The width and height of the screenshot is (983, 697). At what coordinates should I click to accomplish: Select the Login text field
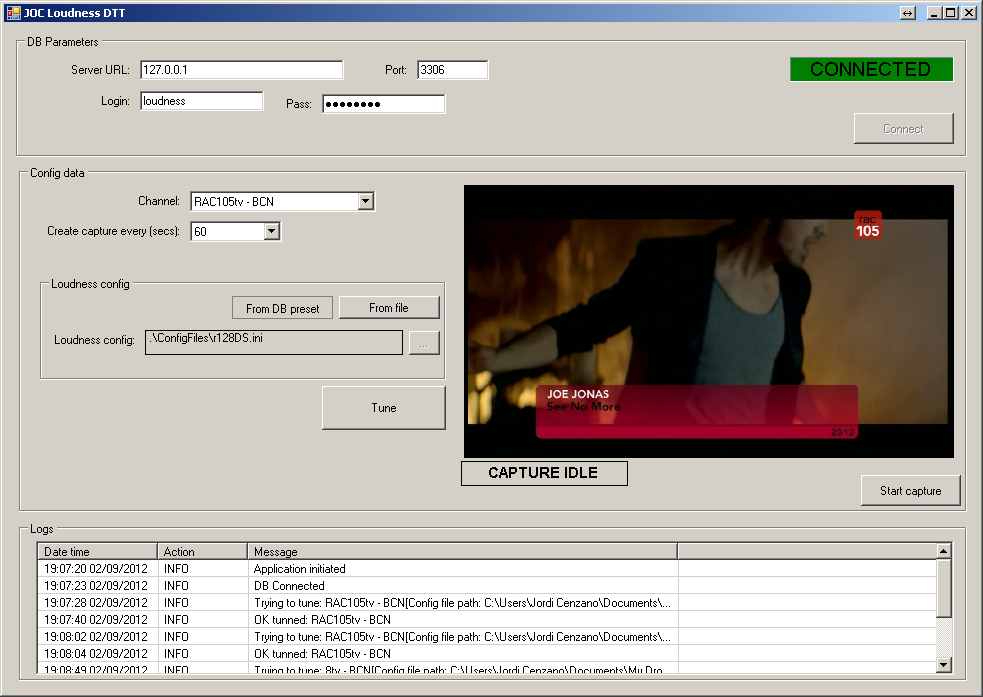[x=201, y=101]
